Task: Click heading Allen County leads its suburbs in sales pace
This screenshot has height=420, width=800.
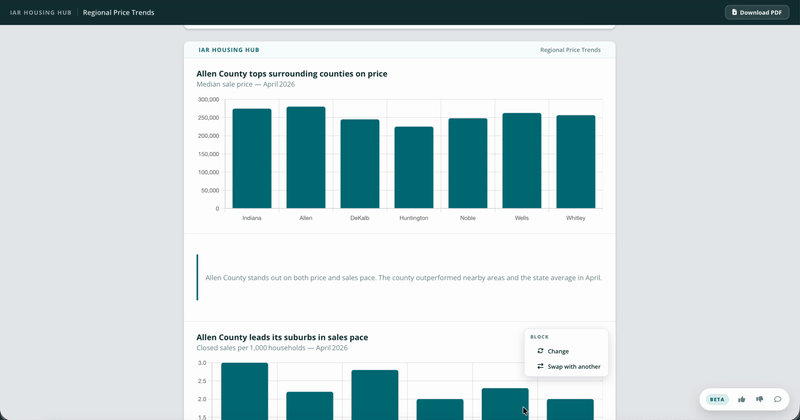Action: point(282,337)
